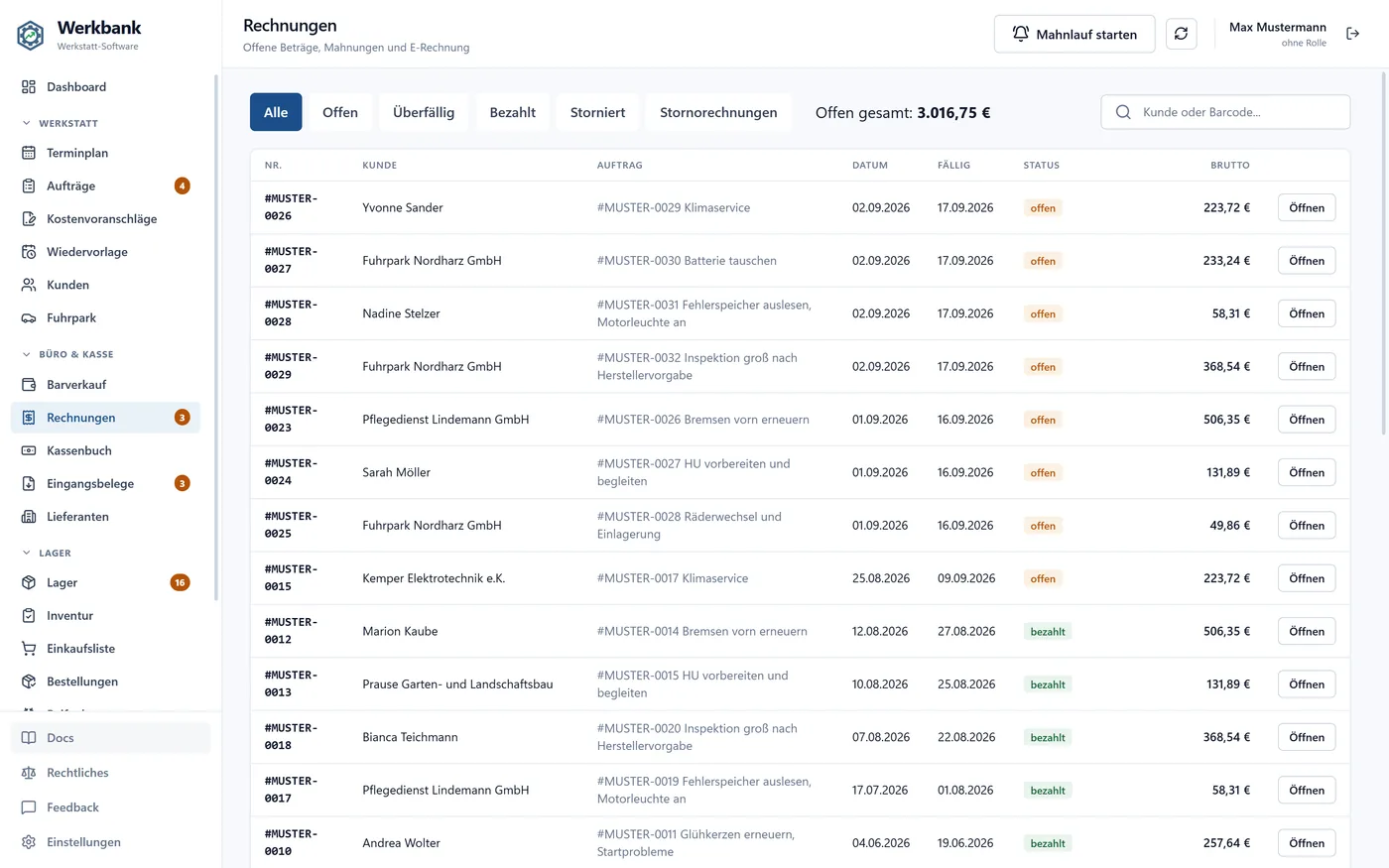Click the Wiedervorlage icon
Screen dimensions: 1389x868
[29, 252]
